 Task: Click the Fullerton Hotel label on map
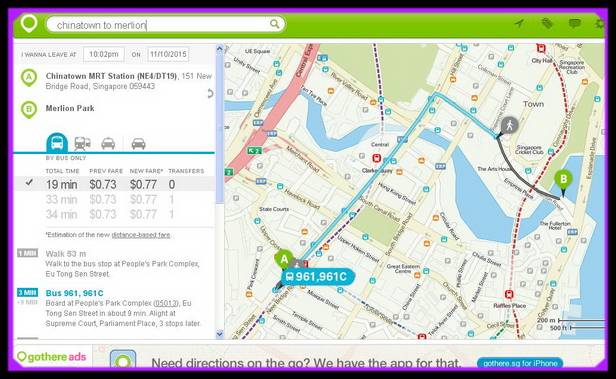point(555,225)
